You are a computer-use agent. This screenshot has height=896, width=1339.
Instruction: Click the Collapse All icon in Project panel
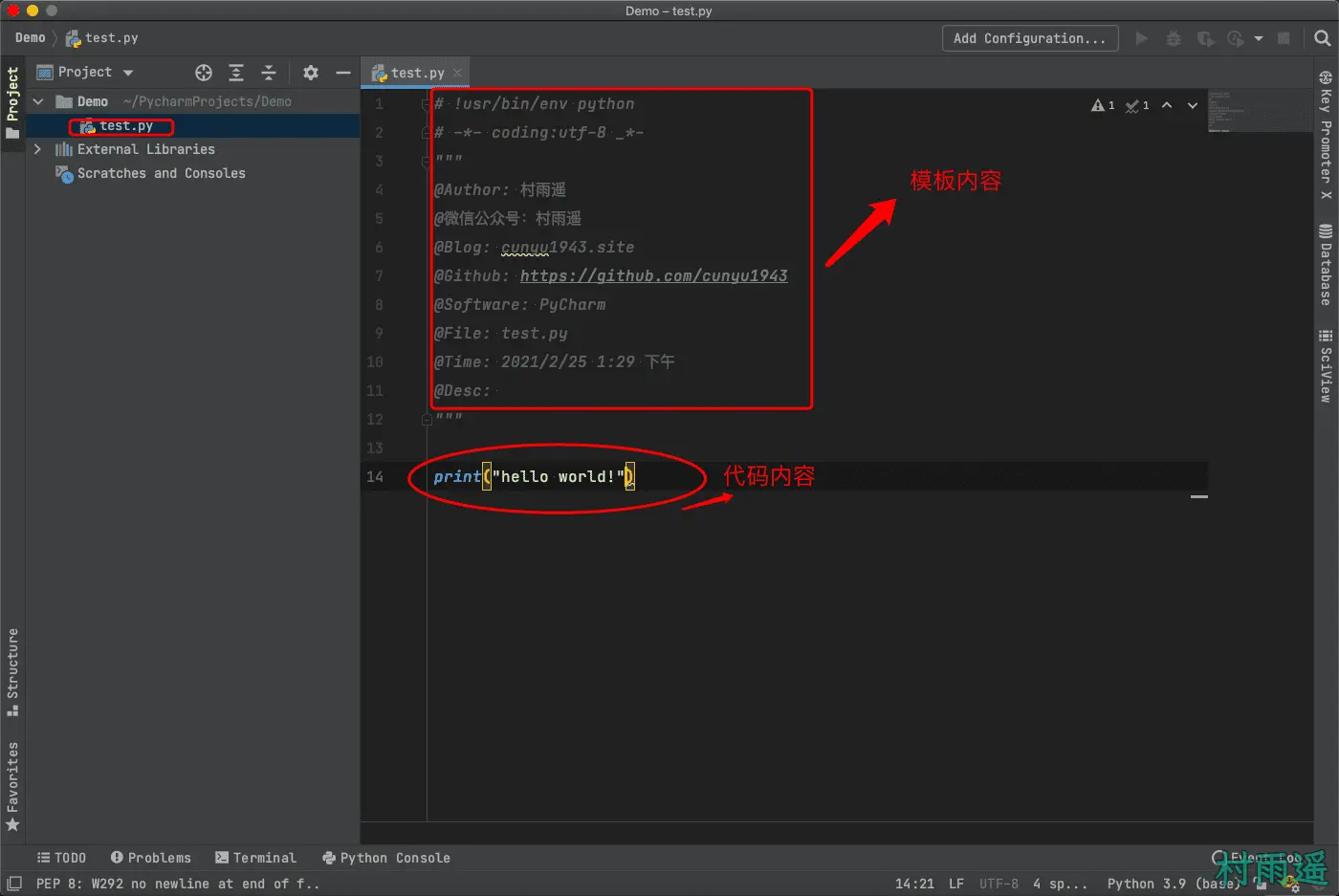pyautogui.click(x=269, y=73)
